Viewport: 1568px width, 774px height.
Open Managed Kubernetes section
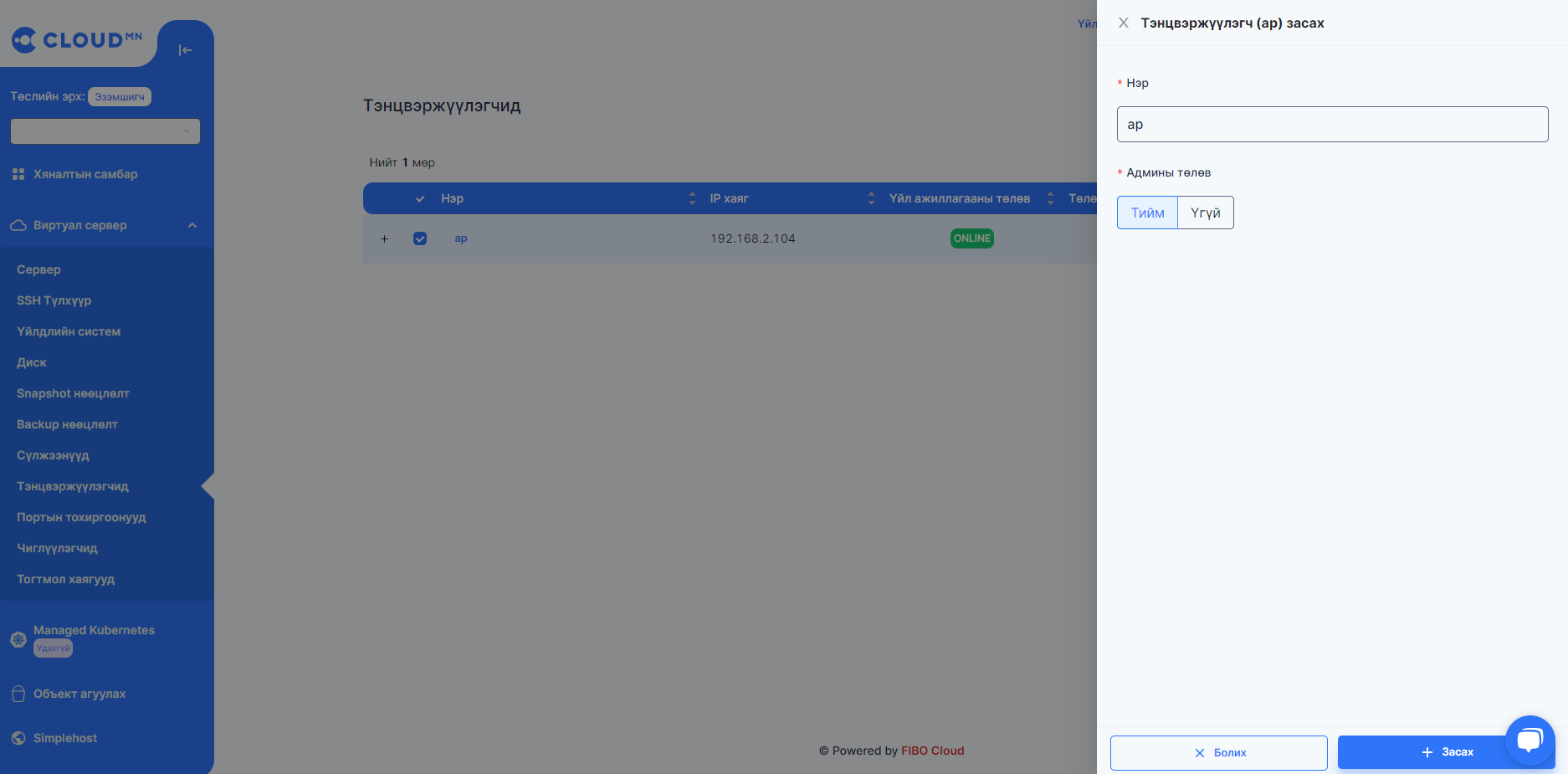coord(94,630)
